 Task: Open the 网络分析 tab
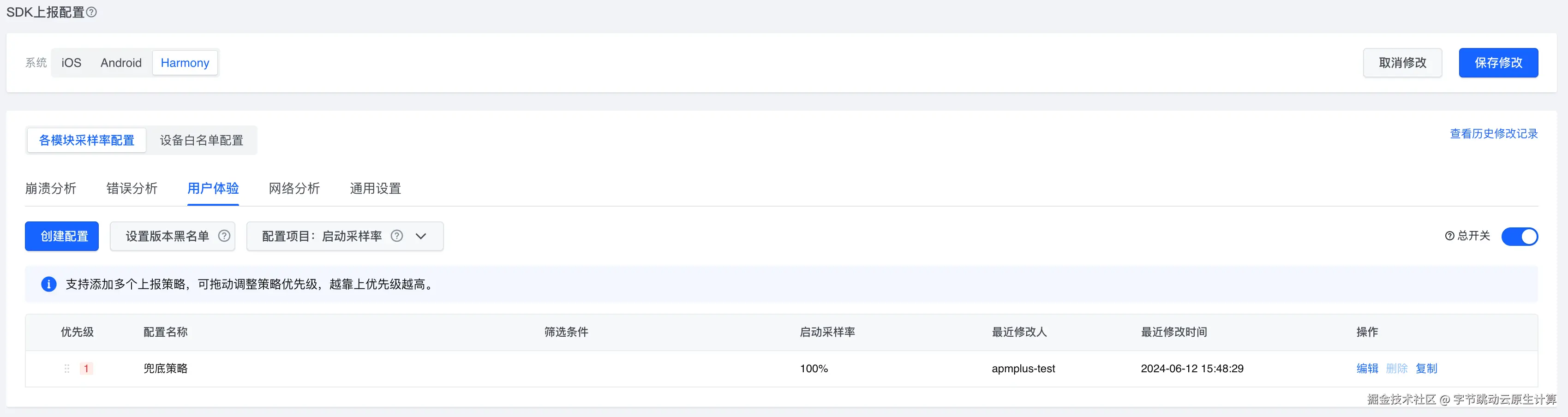click(294, 189)
